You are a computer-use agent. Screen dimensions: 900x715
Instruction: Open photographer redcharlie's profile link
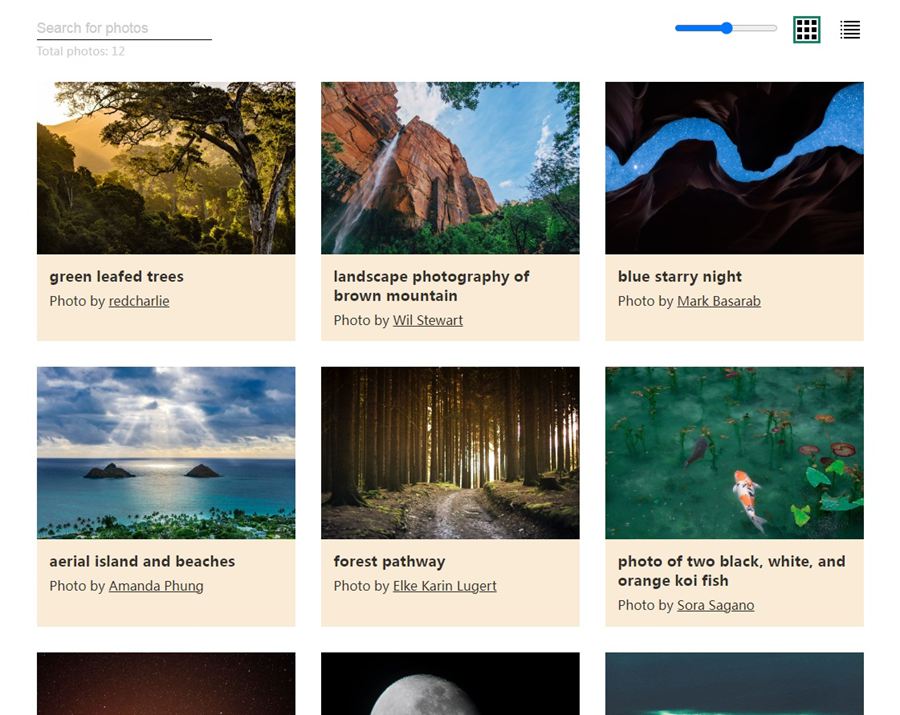[139, 301]
